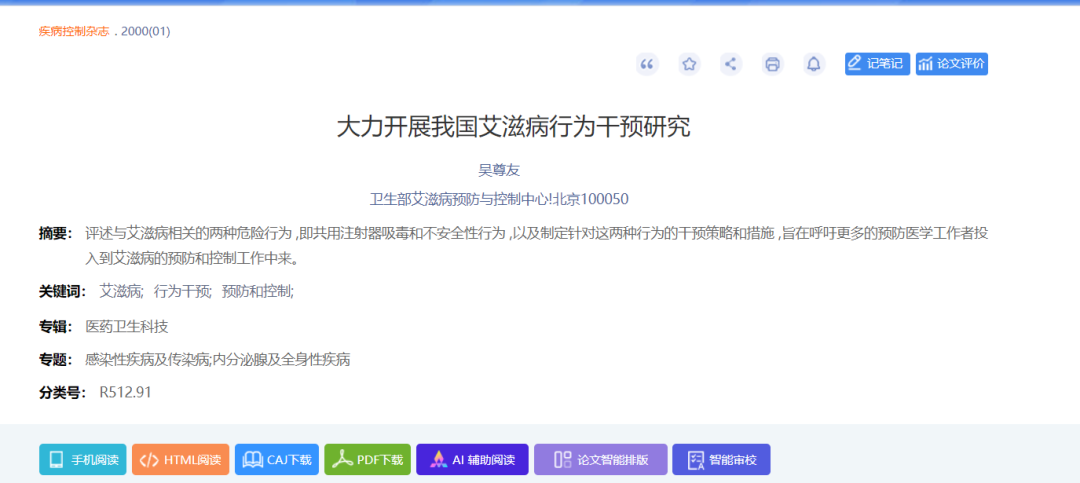This screenshot has width=1080, height=483.
Task: Select keyword 预防和控制
Action: pyautogui.click(x=258, y=291)
